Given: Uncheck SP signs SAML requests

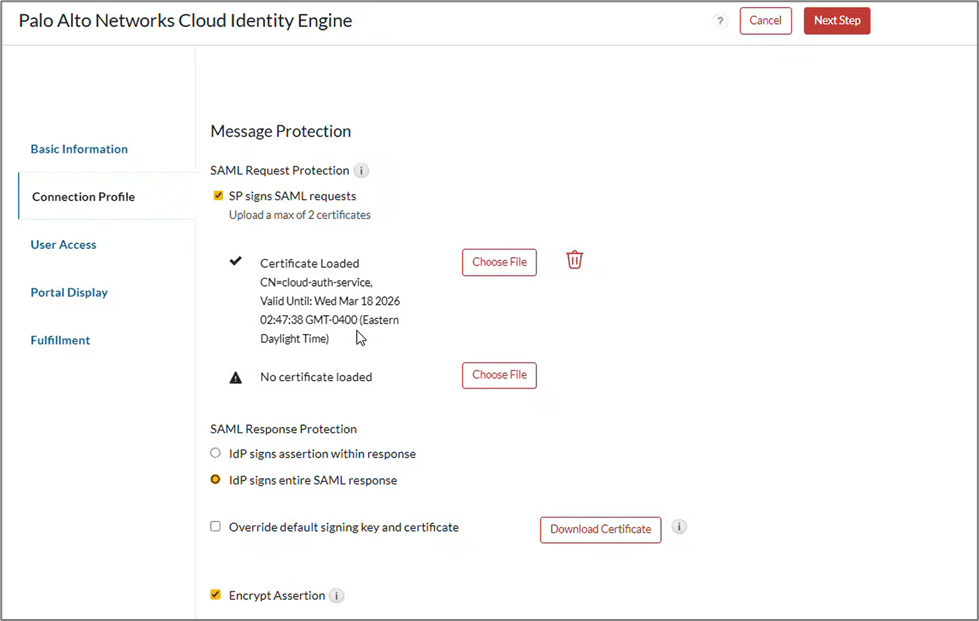Looking at the screenshot, I should [218, 196].
